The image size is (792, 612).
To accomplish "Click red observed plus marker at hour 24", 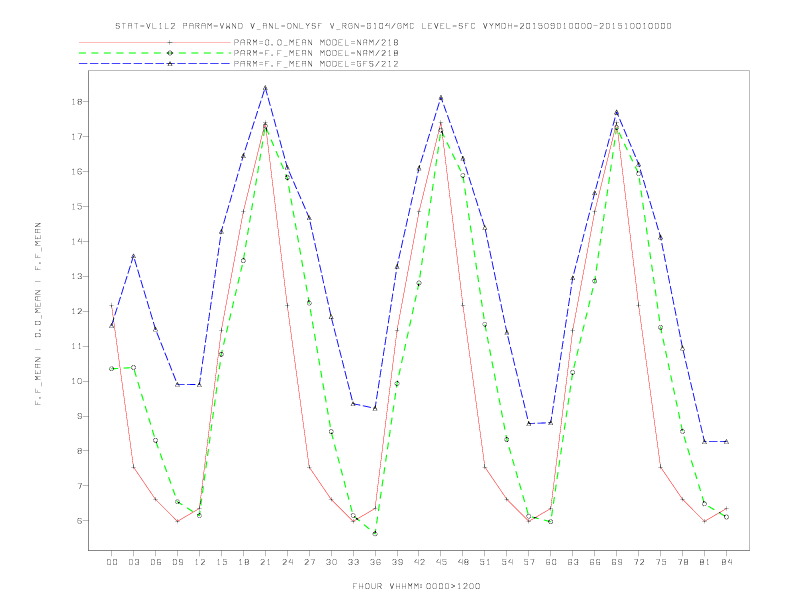I will [287, 305].
